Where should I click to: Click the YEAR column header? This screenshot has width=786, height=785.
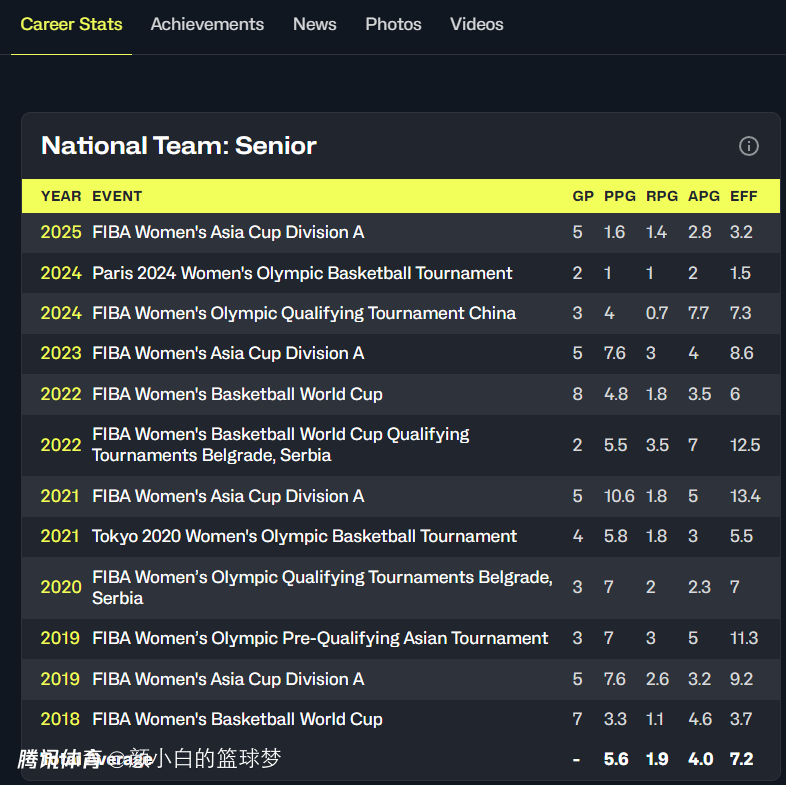[x=61, y=196]
